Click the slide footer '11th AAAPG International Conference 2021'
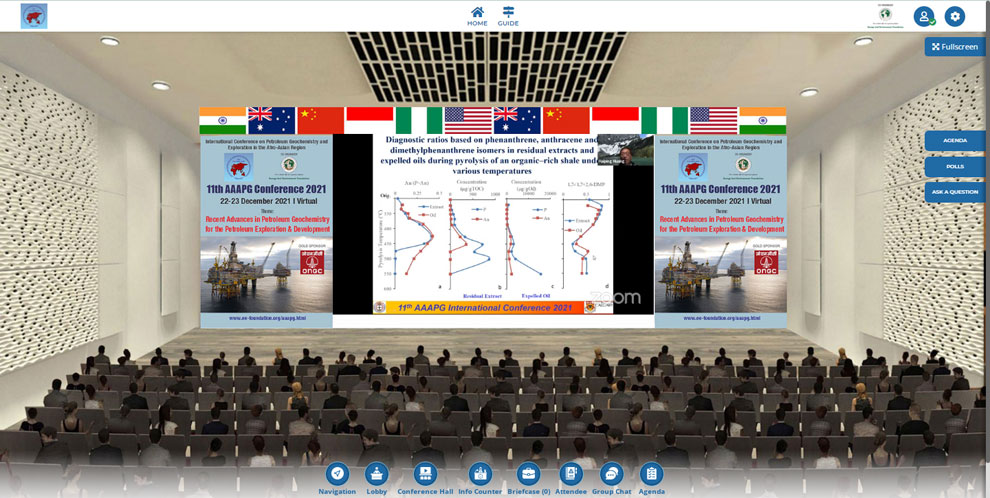Viewport: 990px width, 498px height. (x=484, y=308)
